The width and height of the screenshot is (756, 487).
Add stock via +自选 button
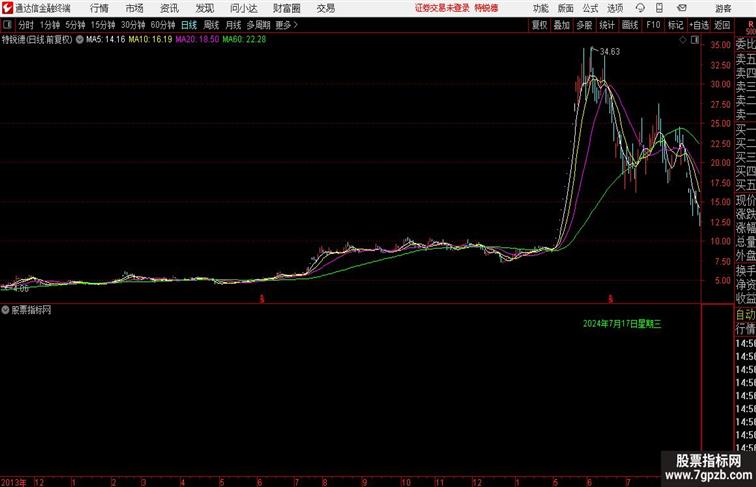pyautogui.click(x=699, y=25)
